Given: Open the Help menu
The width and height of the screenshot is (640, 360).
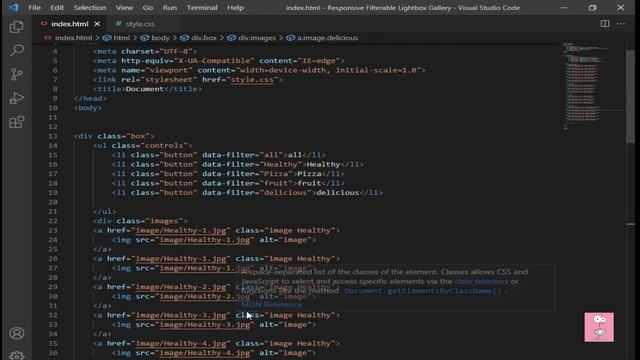Looking at the screenshot, I should (x=235, y=8).
